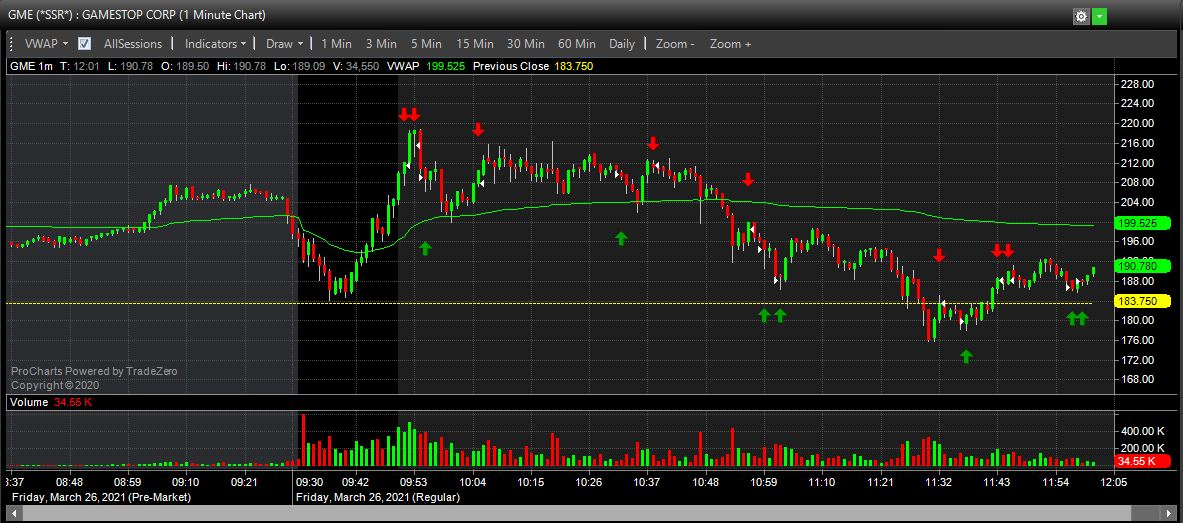Switch to the Daily timeframe
Screen dimensions: 1183x523
point(622,44)
